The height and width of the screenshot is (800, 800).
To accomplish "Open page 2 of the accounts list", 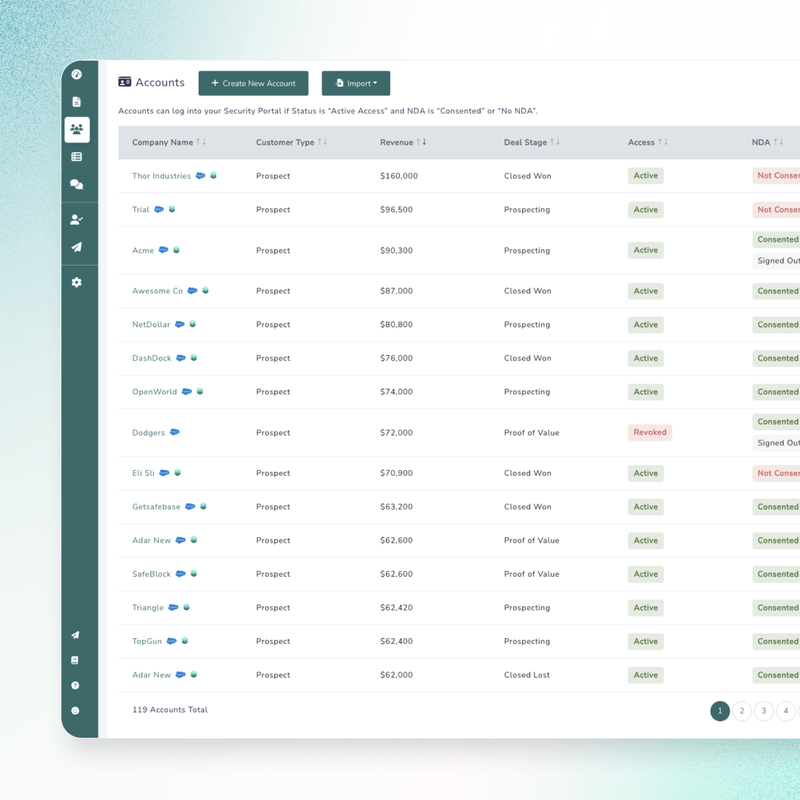I will point(742,710).
